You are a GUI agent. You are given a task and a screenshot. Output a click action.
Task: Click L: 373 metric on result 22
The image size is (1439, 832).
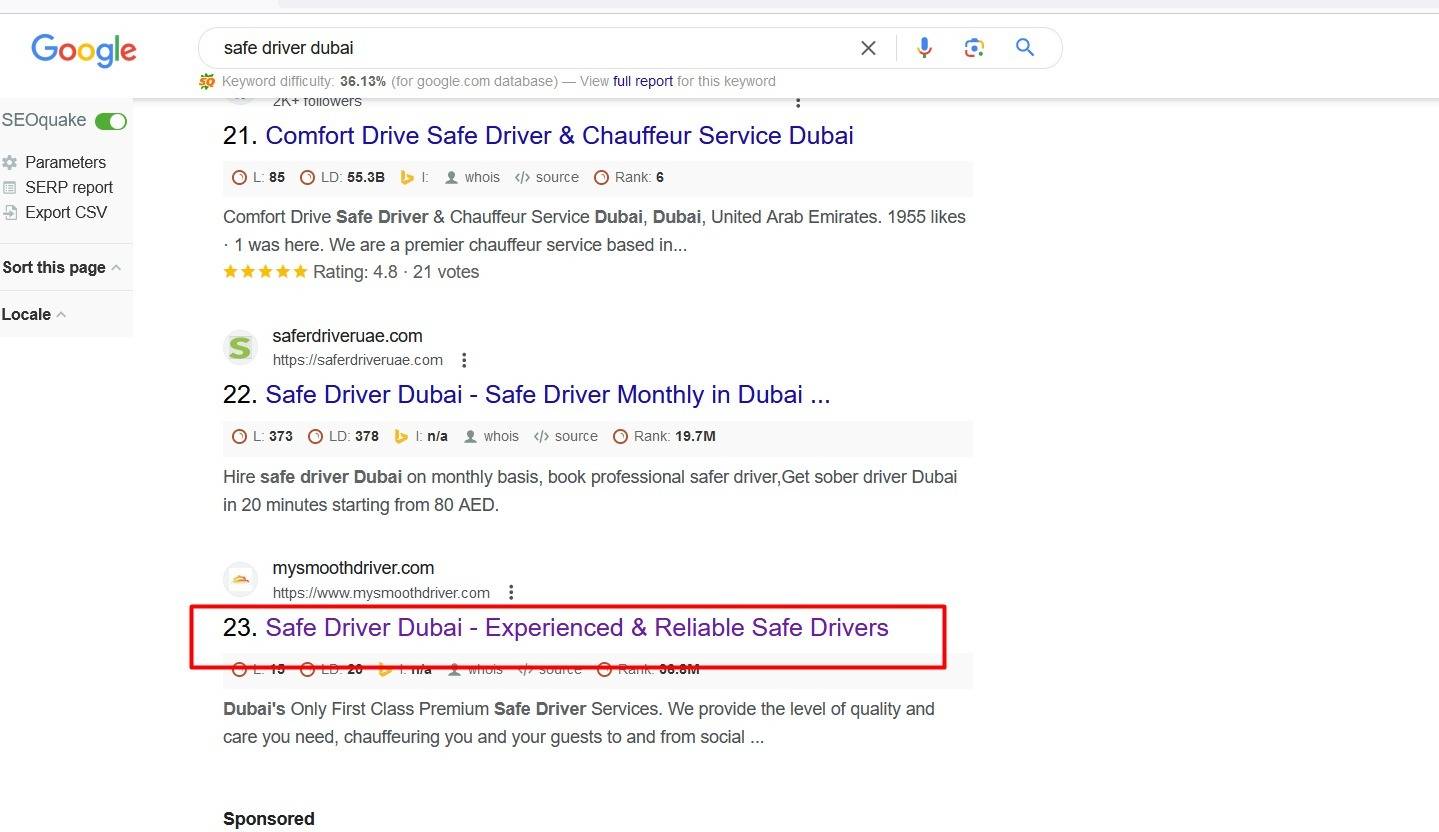tap(263, 436)
